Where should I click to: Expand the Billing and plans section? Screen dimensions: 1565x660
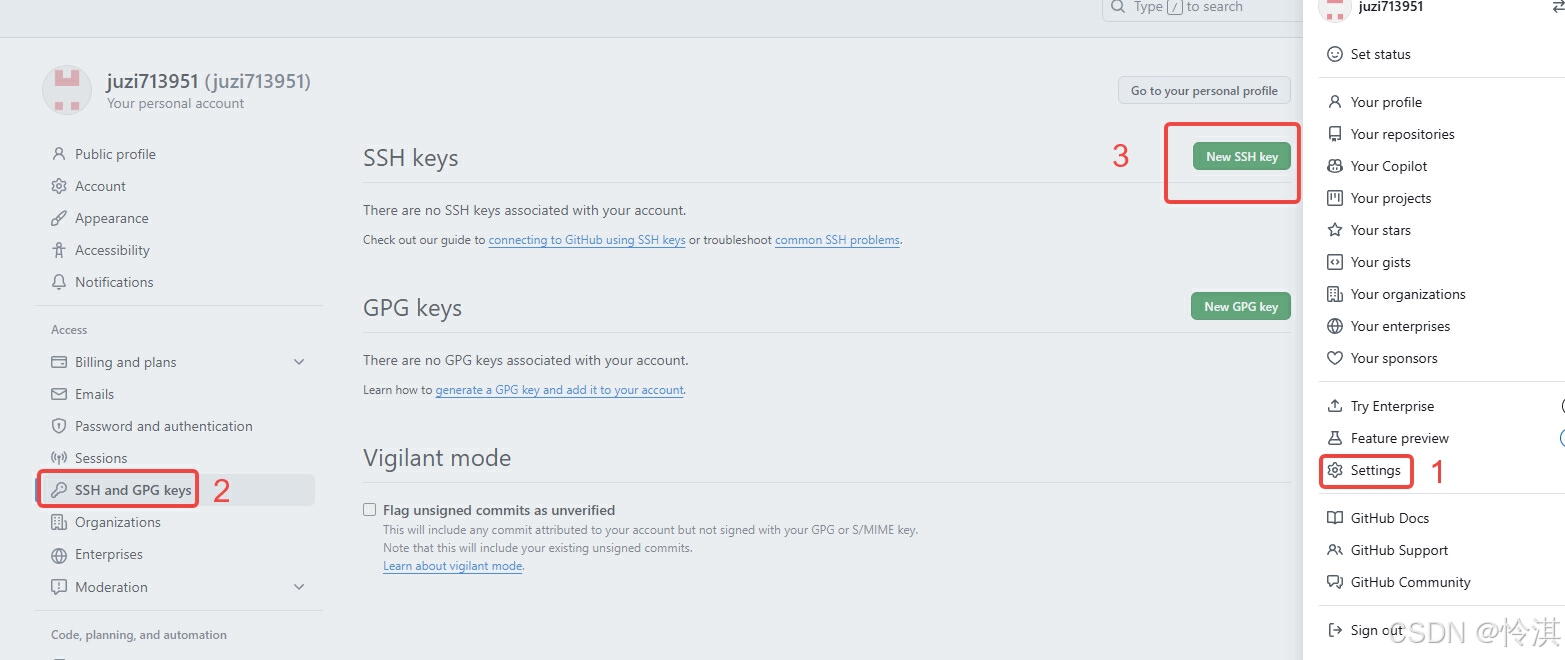point(299,362)
